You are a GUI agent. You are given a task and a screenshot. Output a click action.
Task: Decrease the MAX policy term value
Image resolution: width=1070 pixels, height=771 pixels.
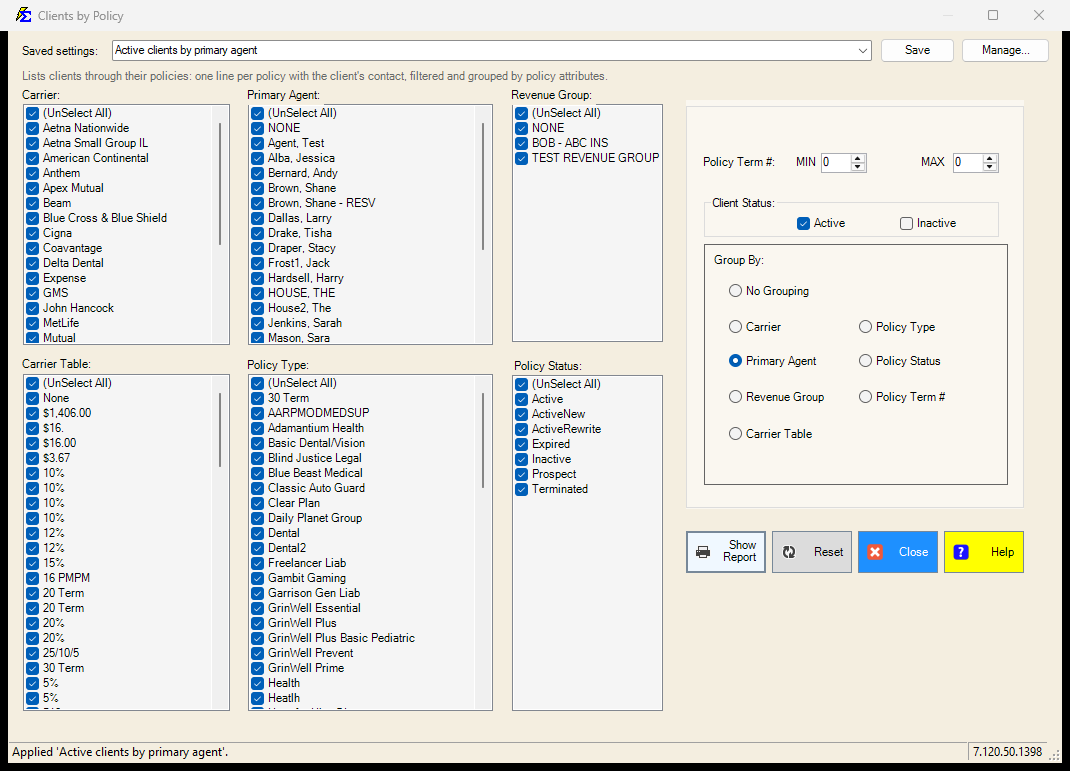[x=989, y=166]
